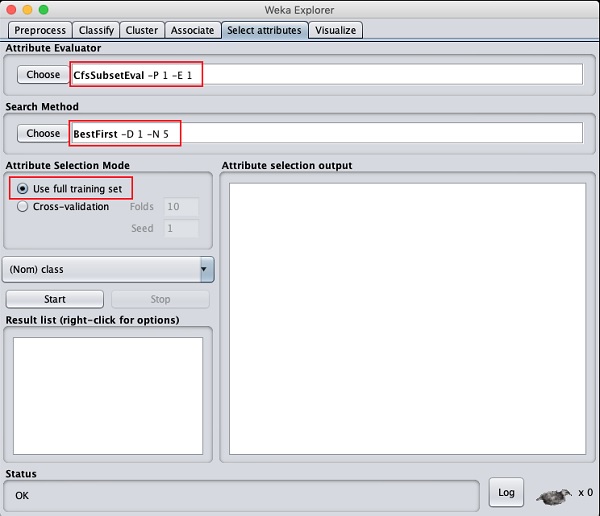Click the x 0 task counter
This screenshot has width=600, height=516.
coord(585,493)
